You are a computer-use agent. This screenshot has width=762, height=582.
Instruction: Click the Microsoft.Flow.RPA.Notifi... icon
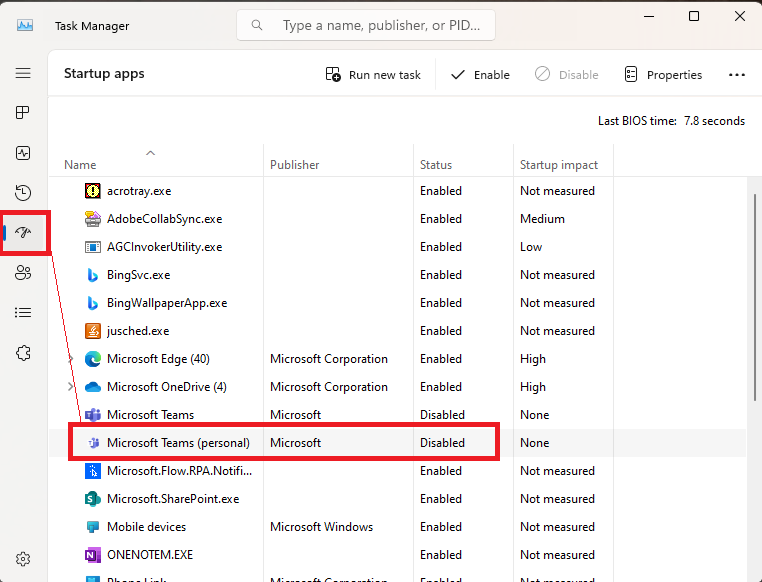pyautogui.click(x=92, y=471)
